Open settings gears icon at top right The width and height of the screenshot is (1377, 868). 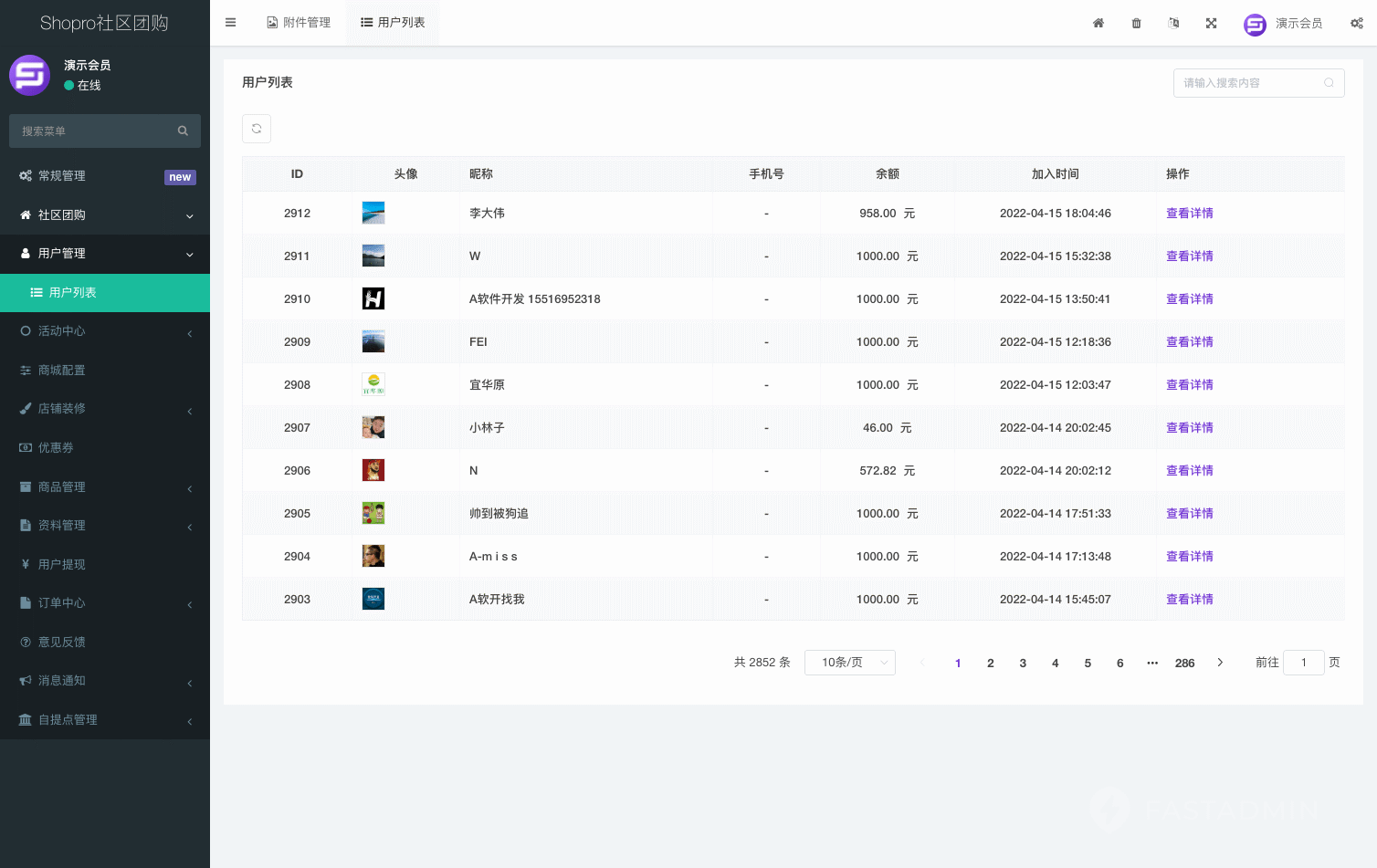click(1357, 23)
